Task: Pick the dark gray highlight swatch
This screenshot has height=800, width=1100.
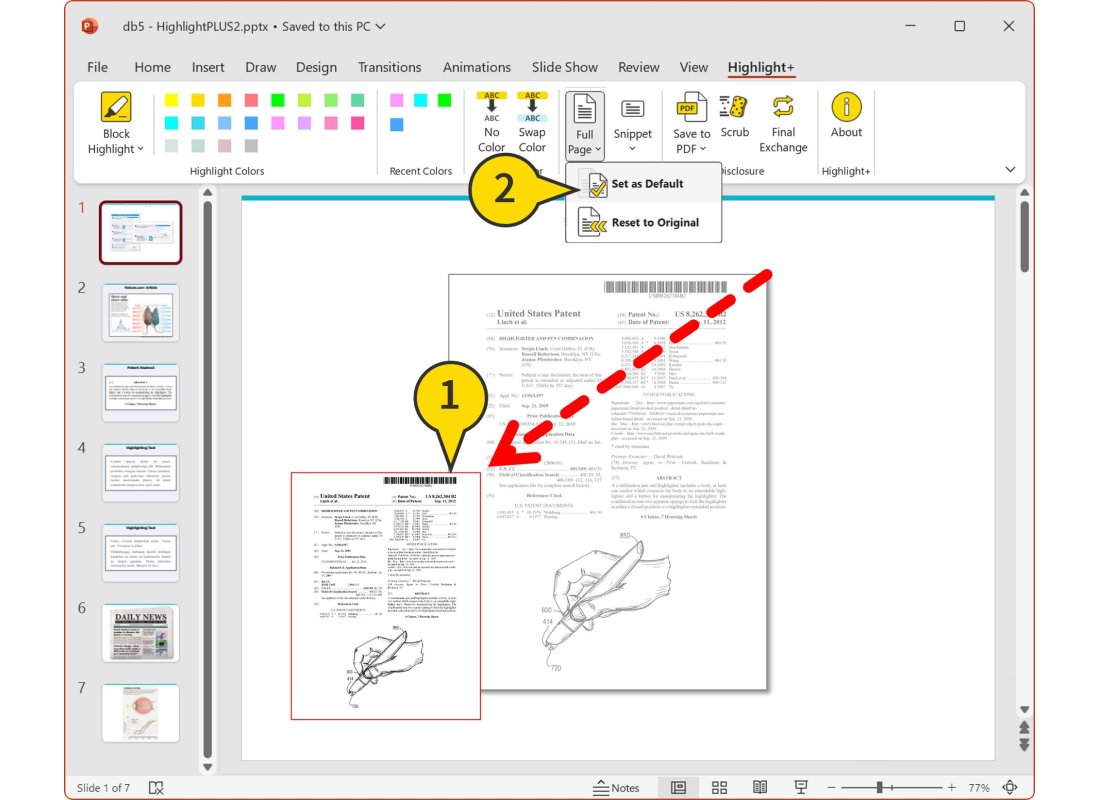Action: (251, 146)
